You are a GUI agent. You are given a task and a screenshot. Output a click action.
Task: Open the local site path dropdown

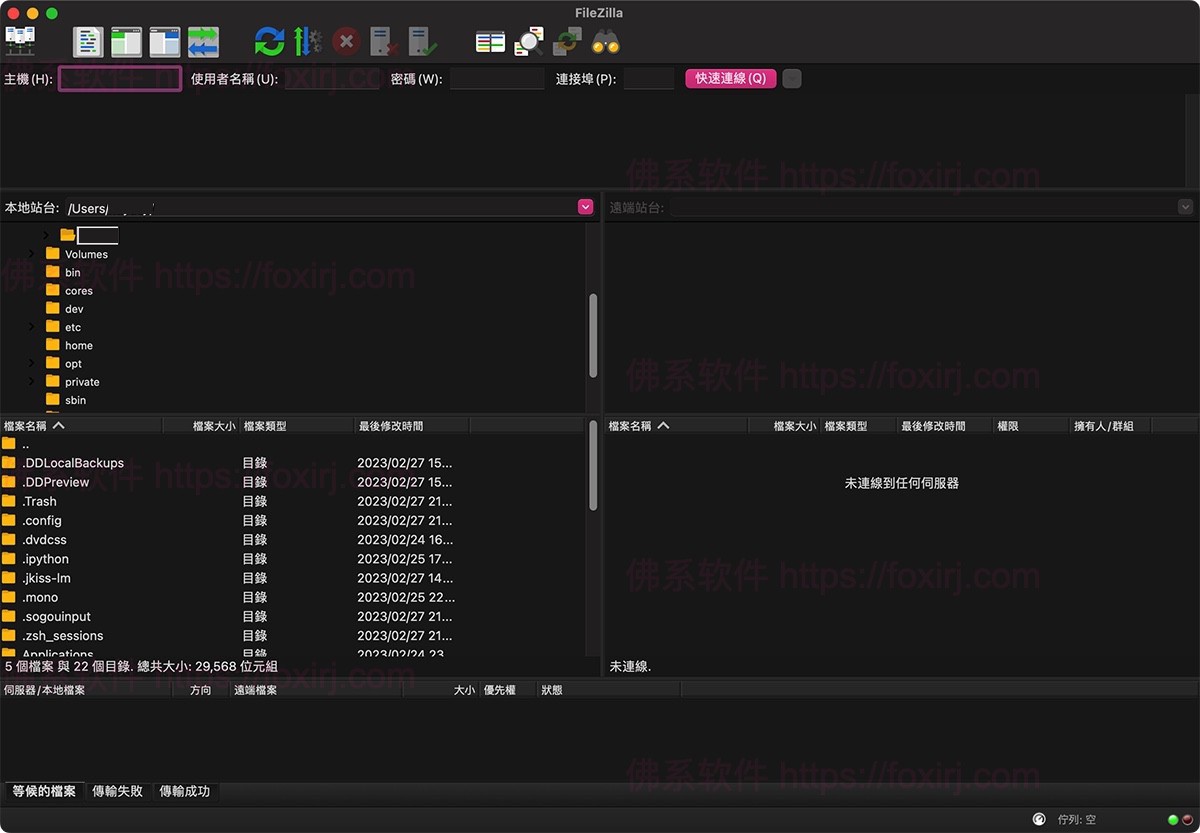point(585,207)
